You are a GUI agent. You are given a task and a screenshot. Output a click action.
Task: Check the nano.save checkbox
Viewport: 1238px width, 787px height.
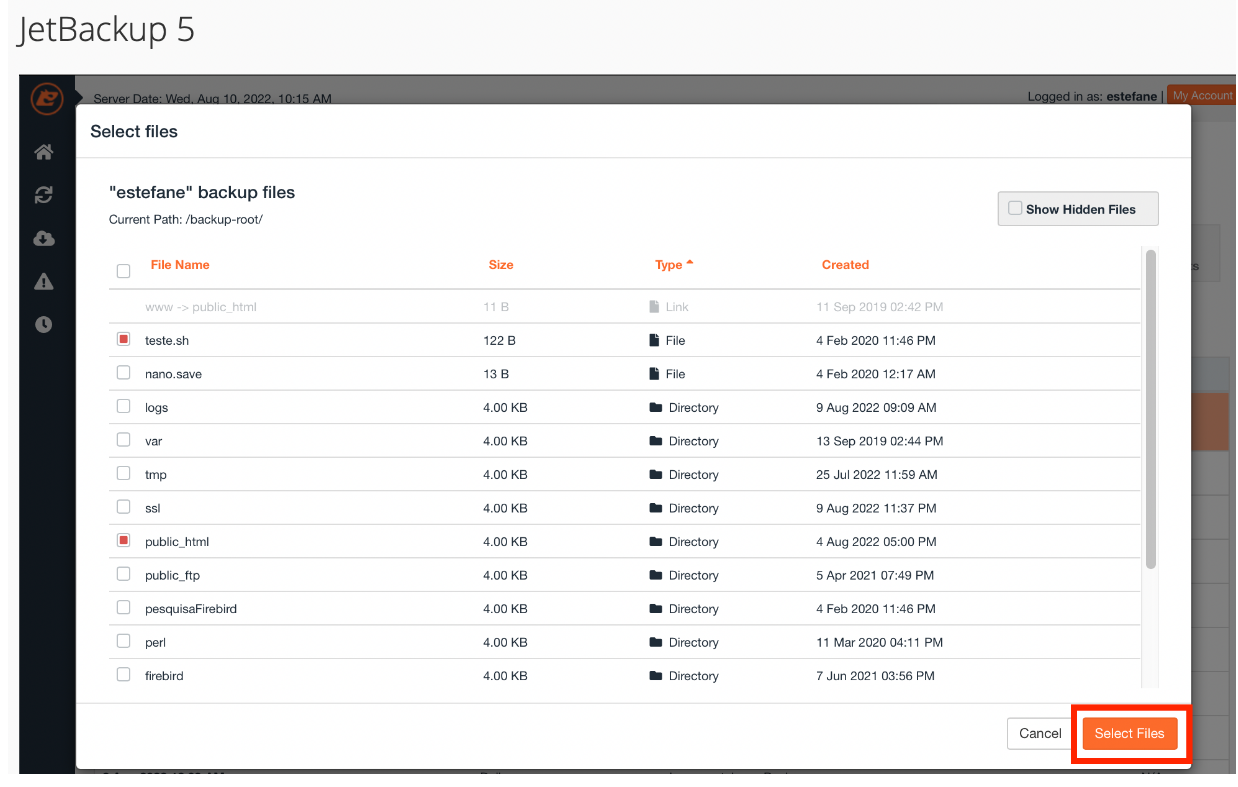tap(124, 373)
